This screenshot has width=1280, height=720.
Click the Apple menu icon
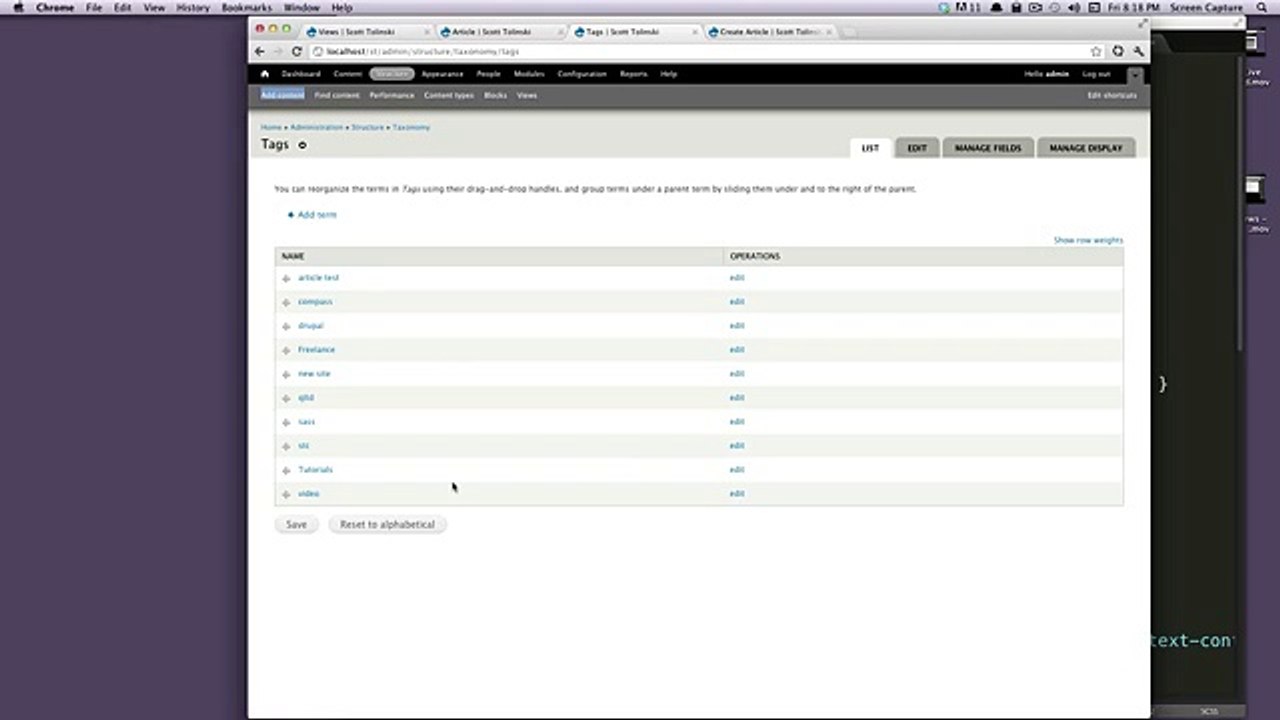coord(18,7)
